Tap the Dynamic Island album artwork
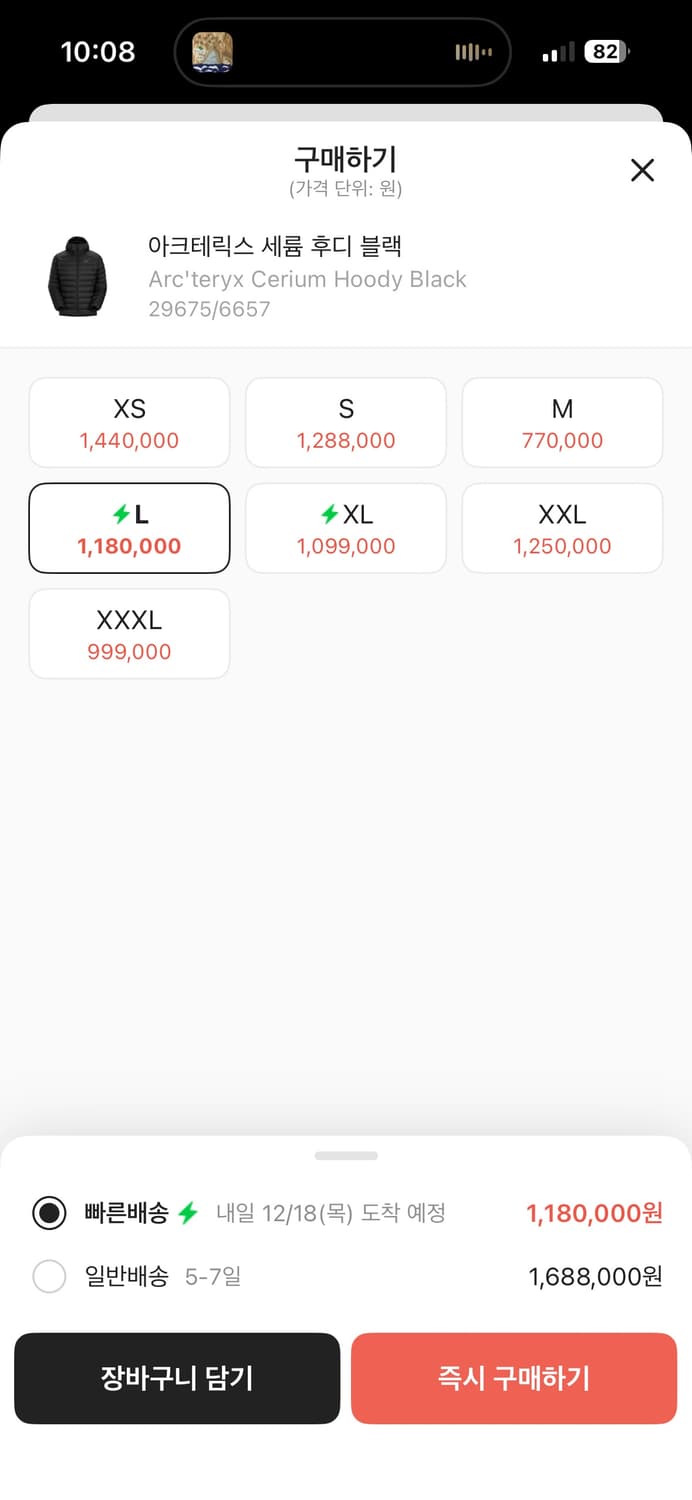692x1500 pixels. [x=213, y=52]
